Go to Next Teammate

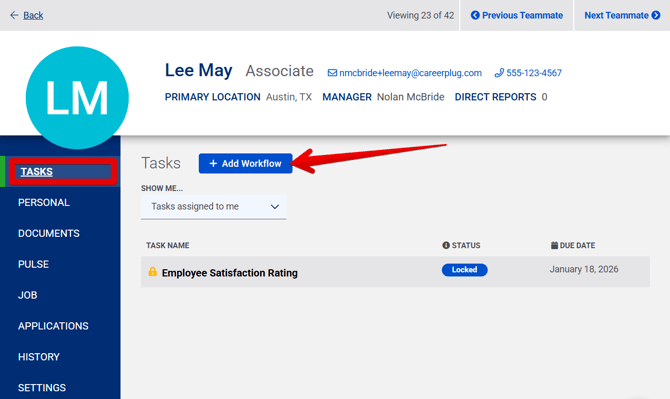[x=622, y=15]
